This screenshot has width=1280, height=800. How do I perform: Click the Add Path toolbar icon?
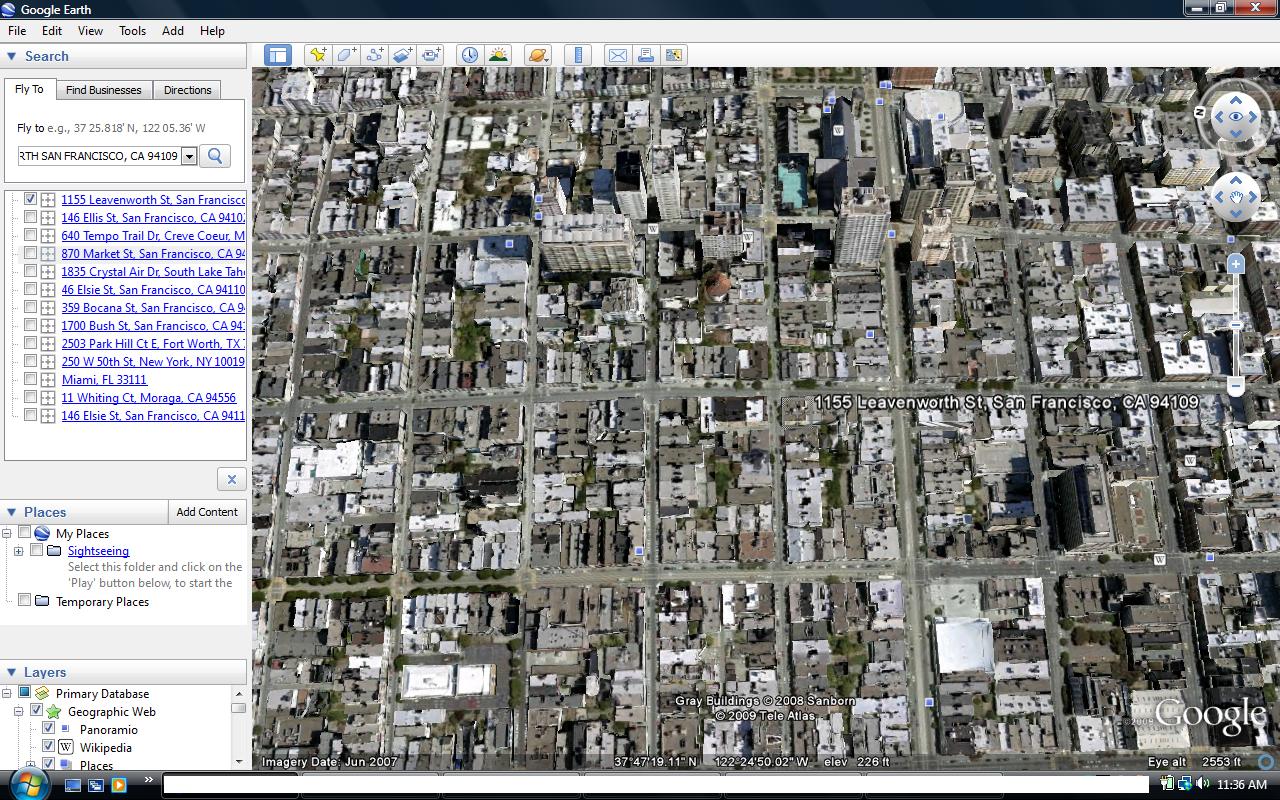374,55
